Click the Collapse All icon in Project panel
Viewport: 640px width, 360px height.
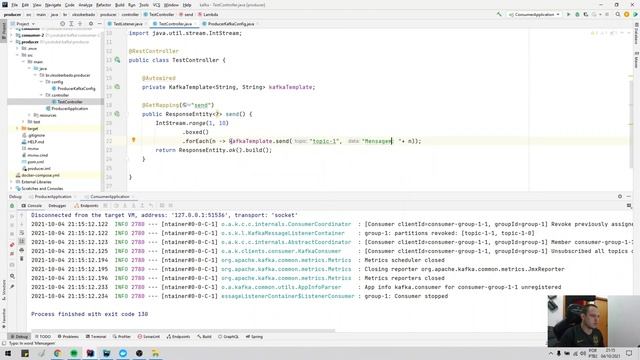tap(80, 24)
